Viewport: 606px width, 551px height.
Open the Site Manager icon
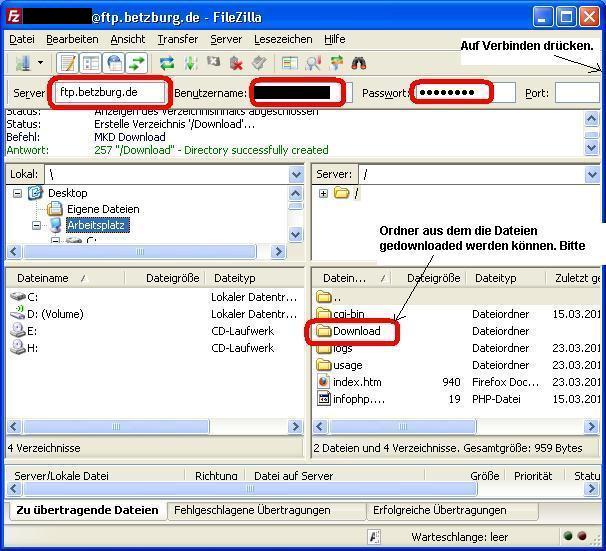pos(23,63)
